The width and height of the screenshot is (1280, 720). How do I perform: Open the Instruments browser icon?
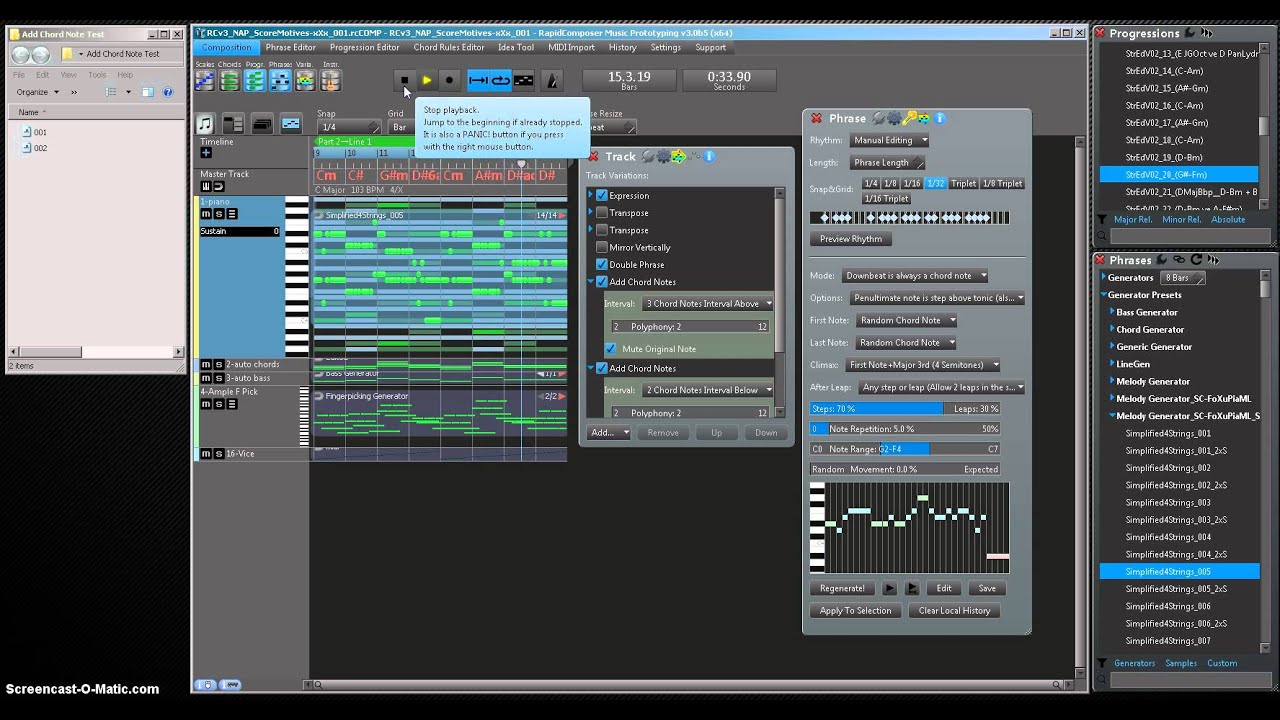pos(330,80)
